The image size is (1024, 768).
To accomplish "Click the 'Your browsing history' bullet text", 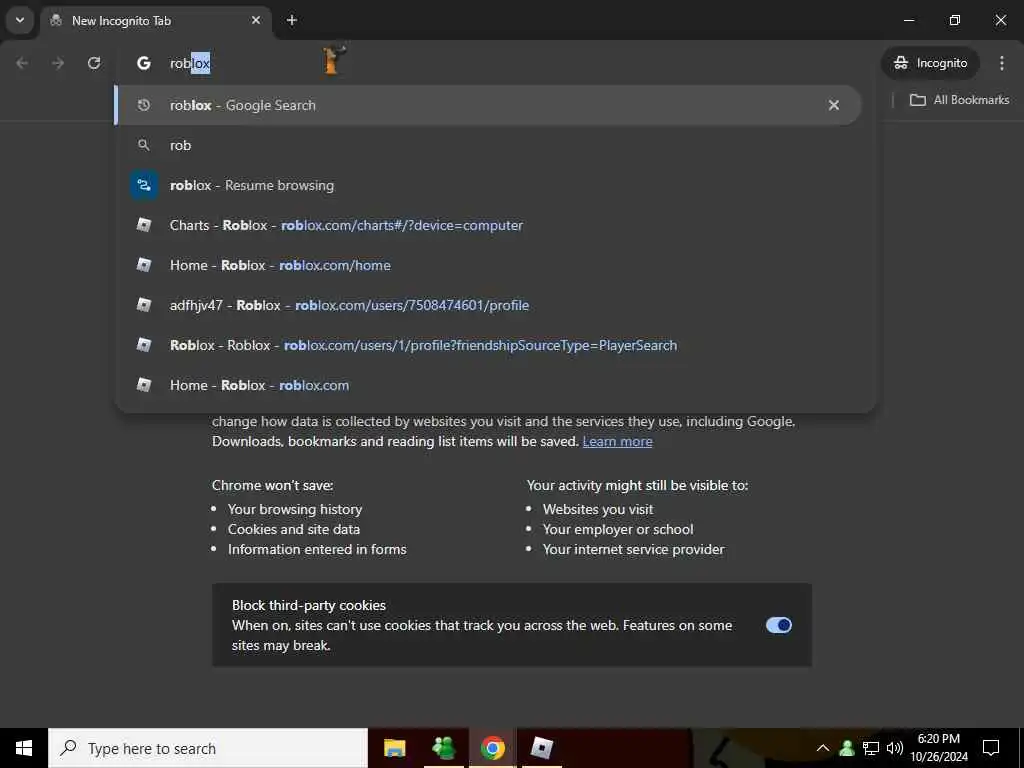I will (295, 509).
